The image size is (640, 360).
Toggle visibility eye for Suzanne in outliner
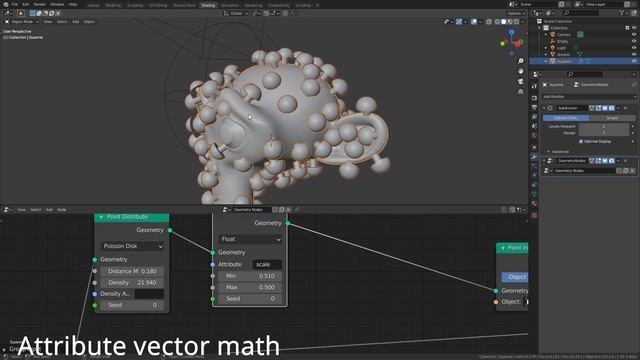tap(634, 61)
